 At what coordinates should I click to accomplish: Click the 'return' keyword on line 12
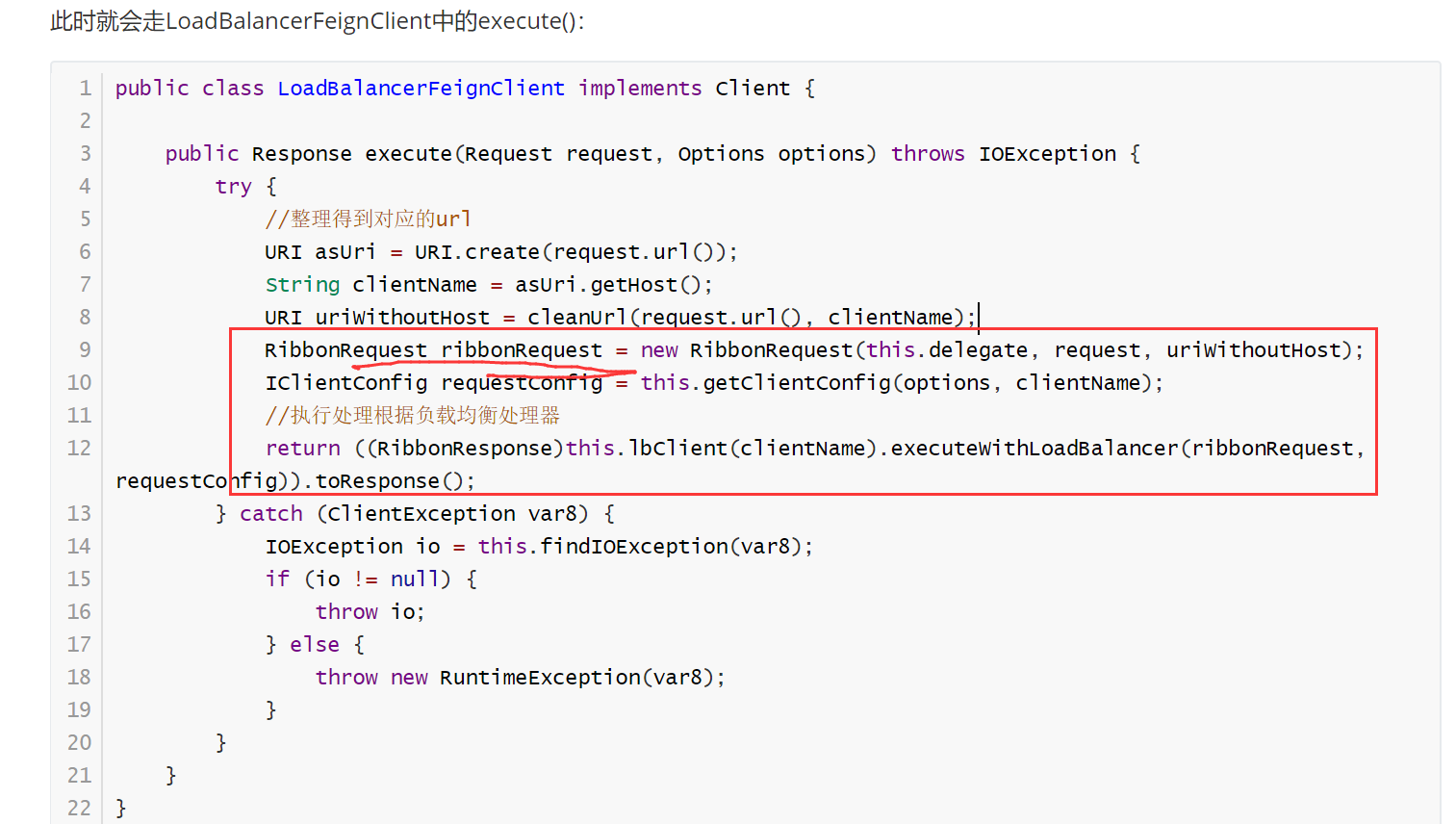pos(302,449)
